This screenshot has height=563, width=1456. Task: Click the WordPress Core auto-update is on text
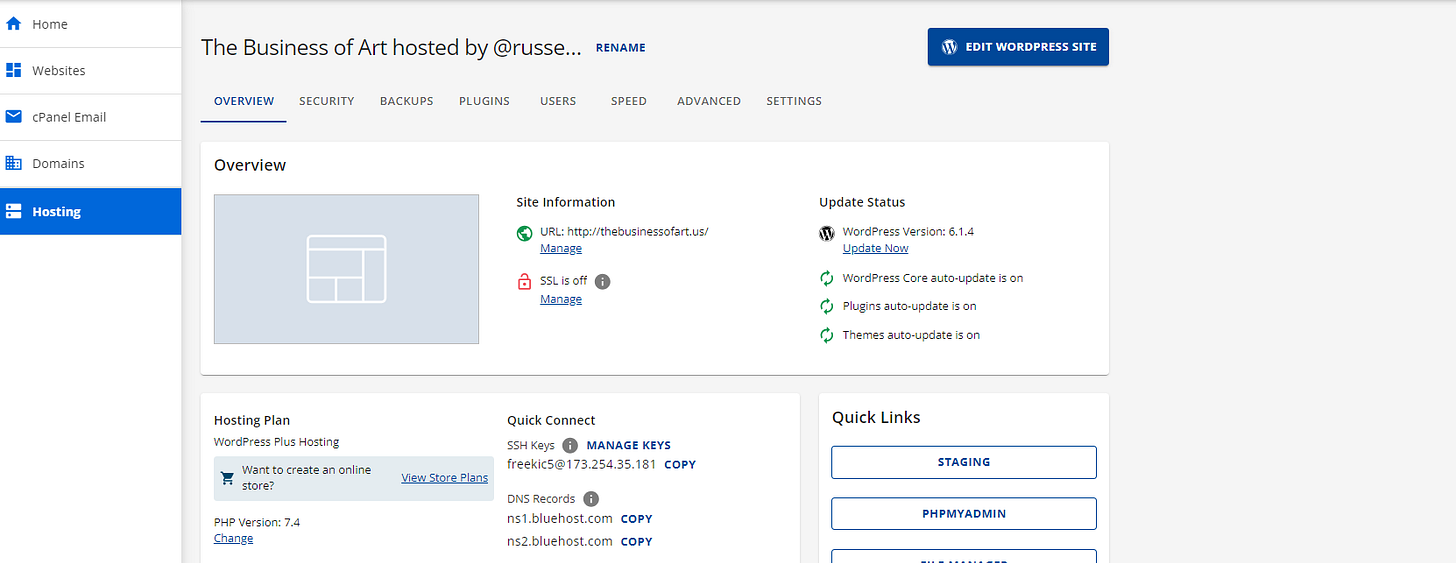tap(933, 278)
